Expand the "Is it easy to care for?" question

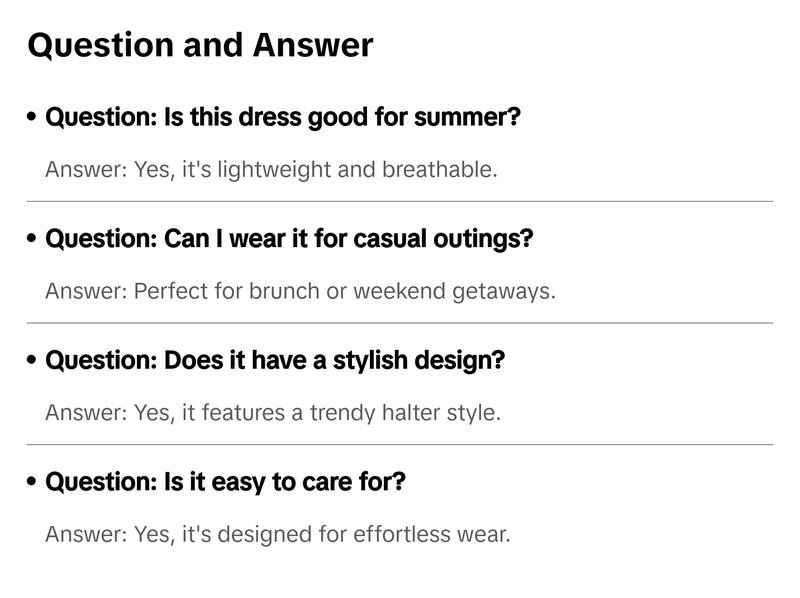pos(225,482)
